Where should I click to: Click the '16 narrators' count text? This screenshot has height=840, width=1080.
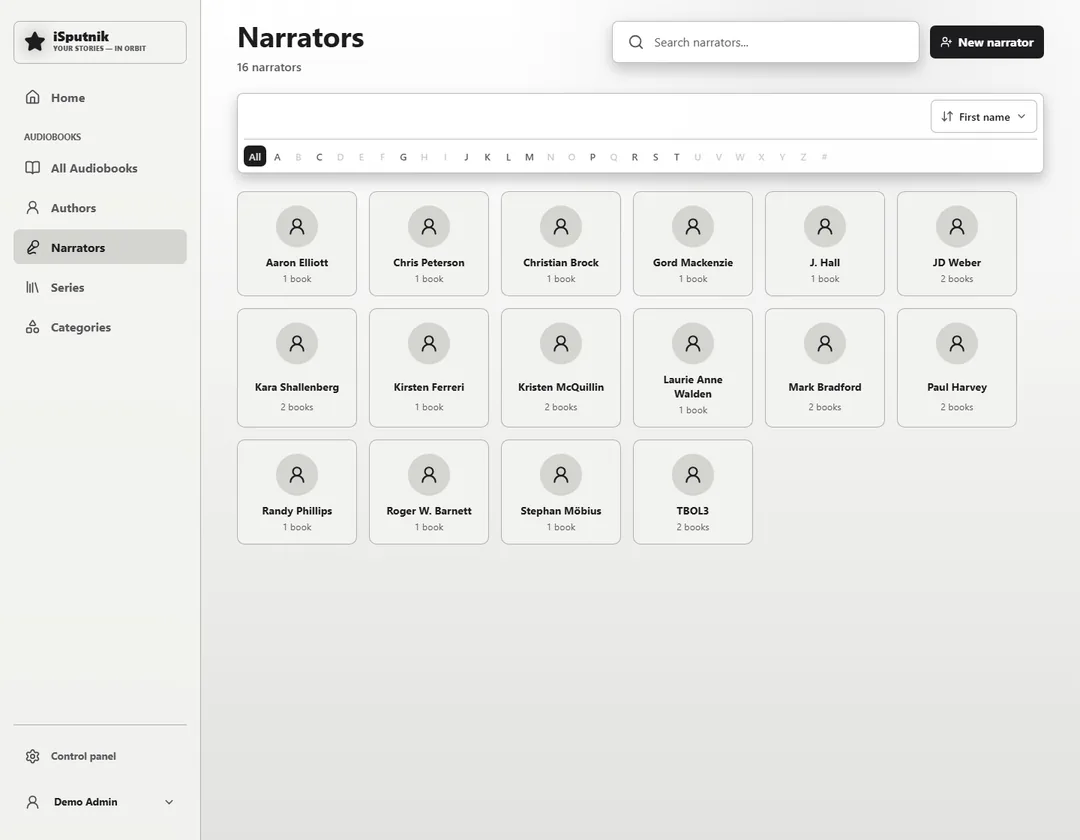(x=269, y=67)
